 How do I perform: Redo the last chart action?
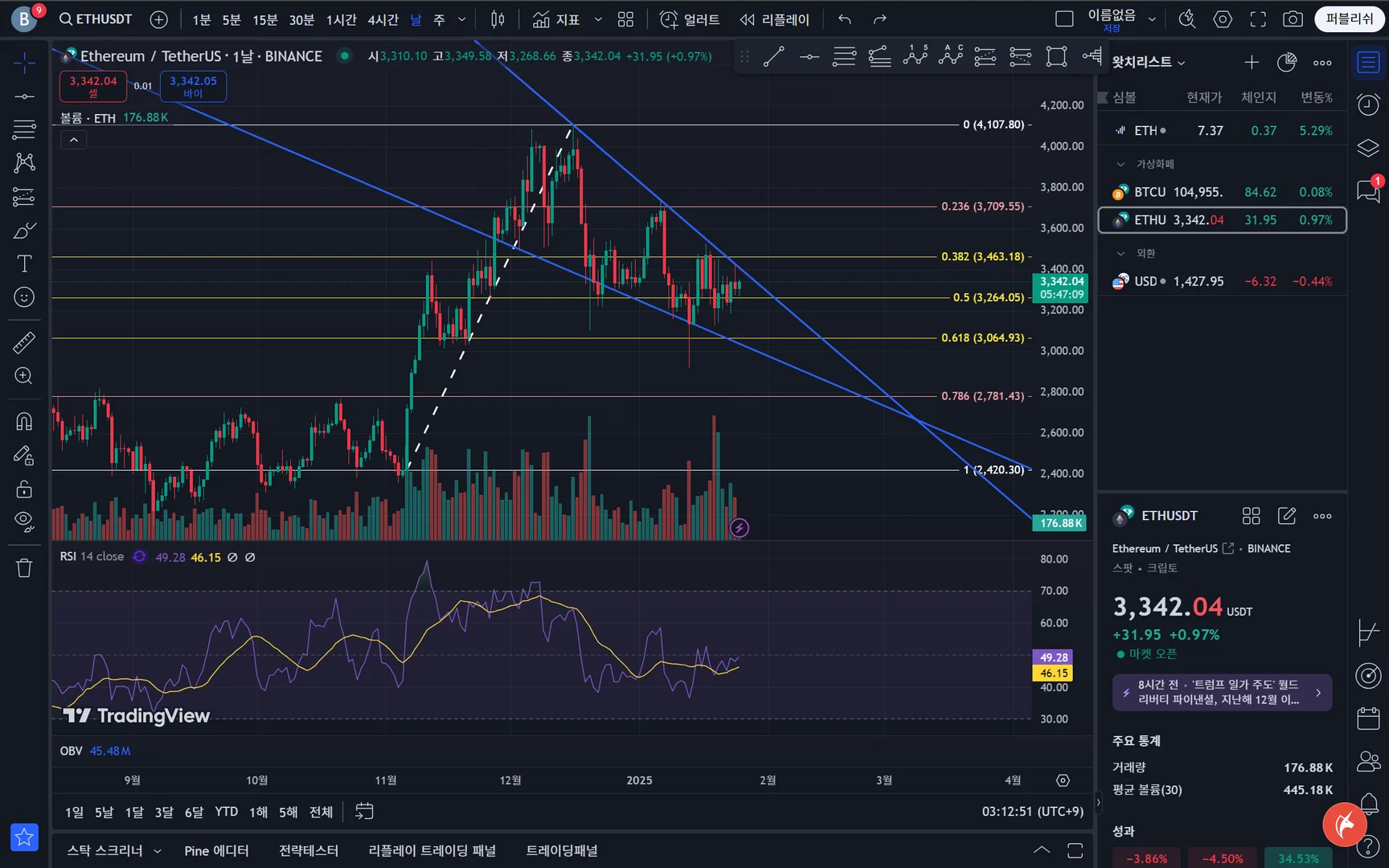[880, 19]
